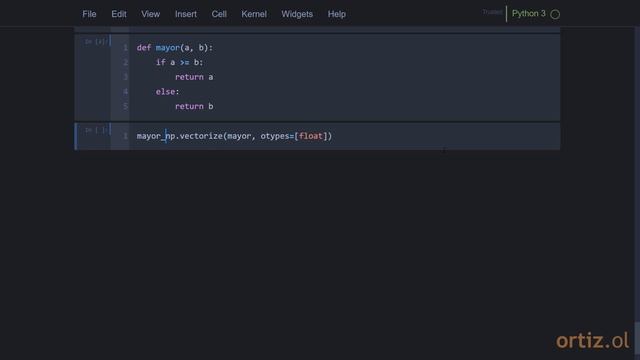Click the 'else:' code line

[167, 92]
